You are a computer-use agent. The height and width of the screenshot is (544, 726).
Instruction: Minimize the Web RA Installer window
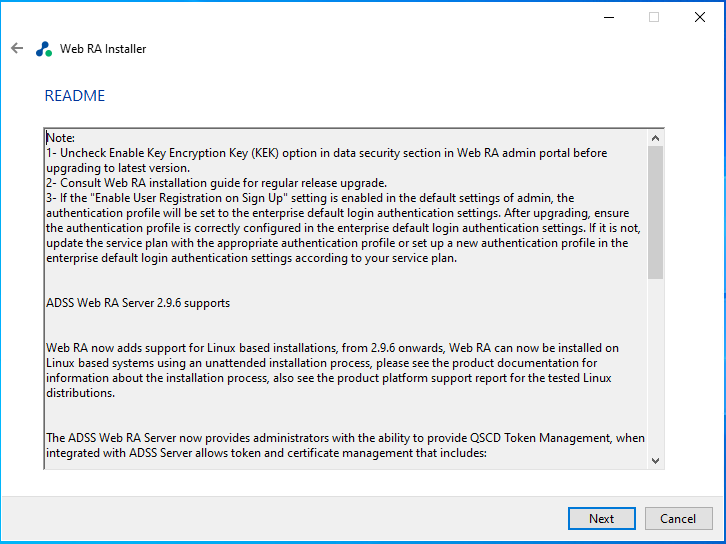coord(608,17)
